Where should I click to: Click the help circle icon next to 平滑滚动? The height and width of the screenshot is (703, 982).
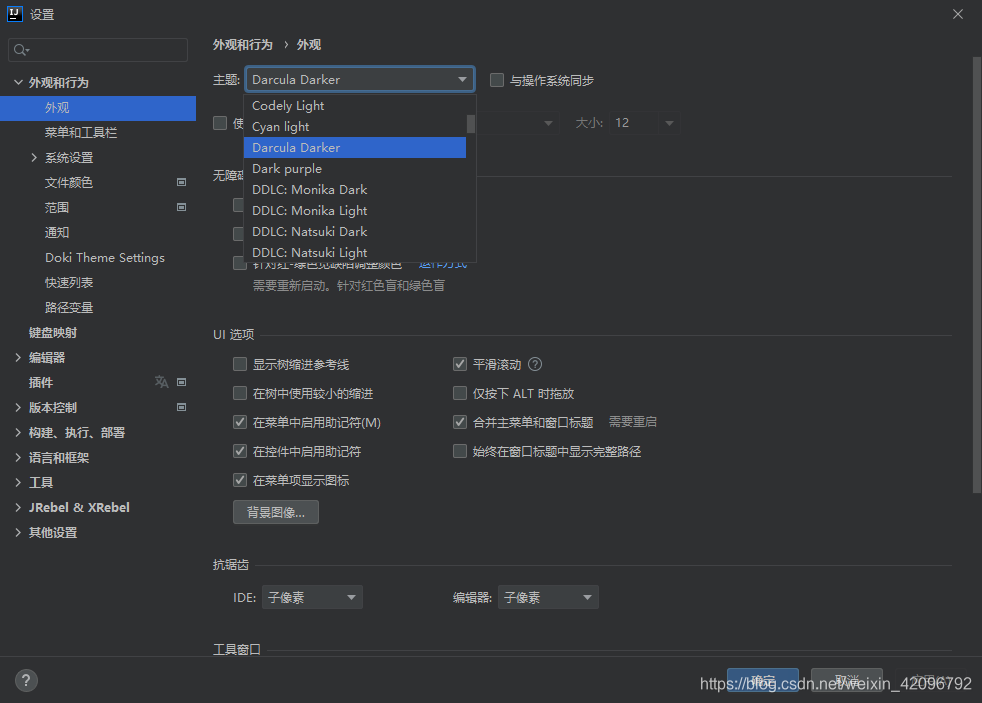(535, 364)
